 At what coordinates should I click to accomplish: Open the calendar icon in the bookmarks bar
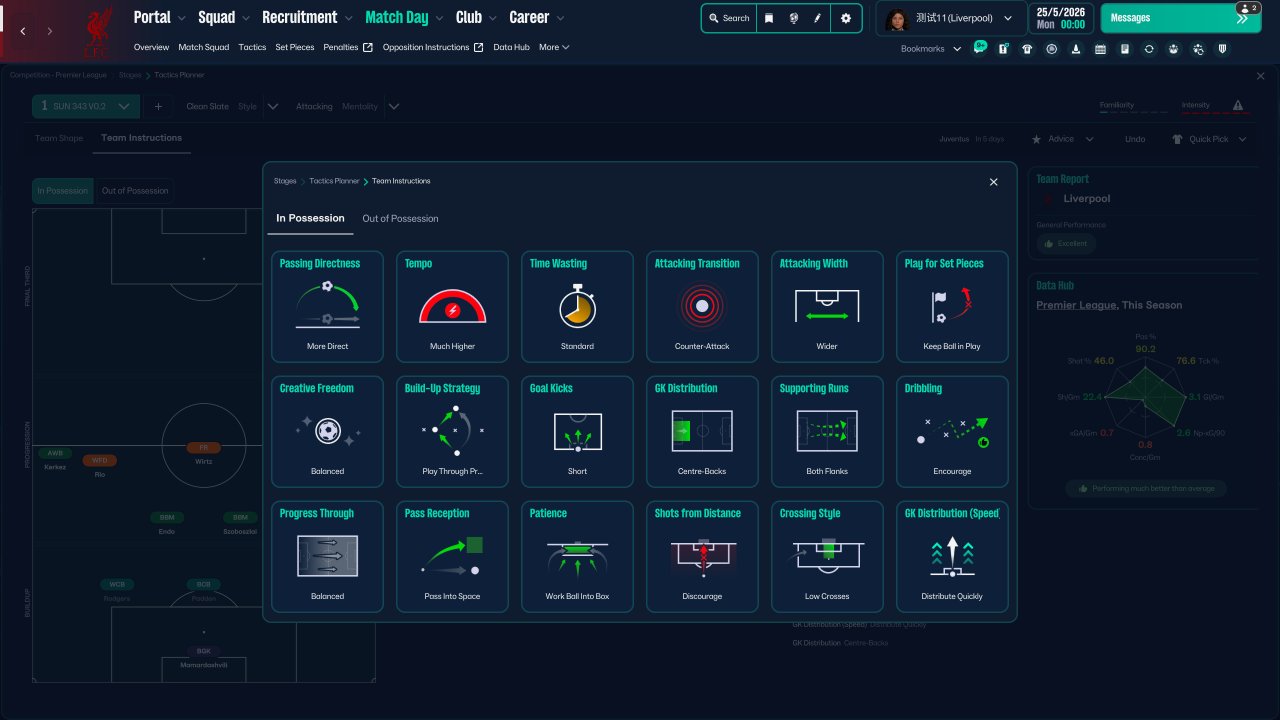pyautogui.click(x=1100, y=49)
